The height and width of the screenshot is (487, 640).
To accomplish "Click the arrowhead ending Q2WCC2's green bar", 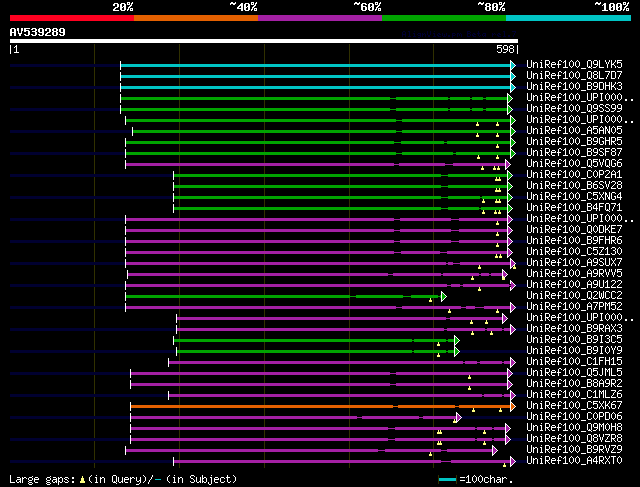I will [444, 296].
